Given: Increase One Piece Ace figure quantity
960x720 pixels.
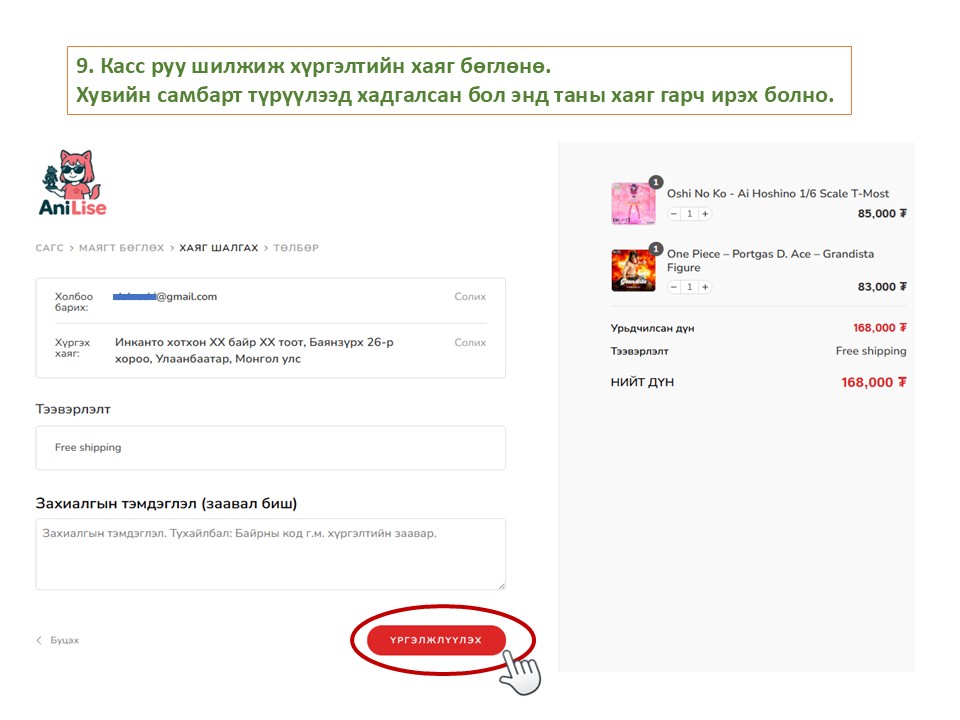Looking at the screenshot, I should pyautogui.click(x=704, y=287).
